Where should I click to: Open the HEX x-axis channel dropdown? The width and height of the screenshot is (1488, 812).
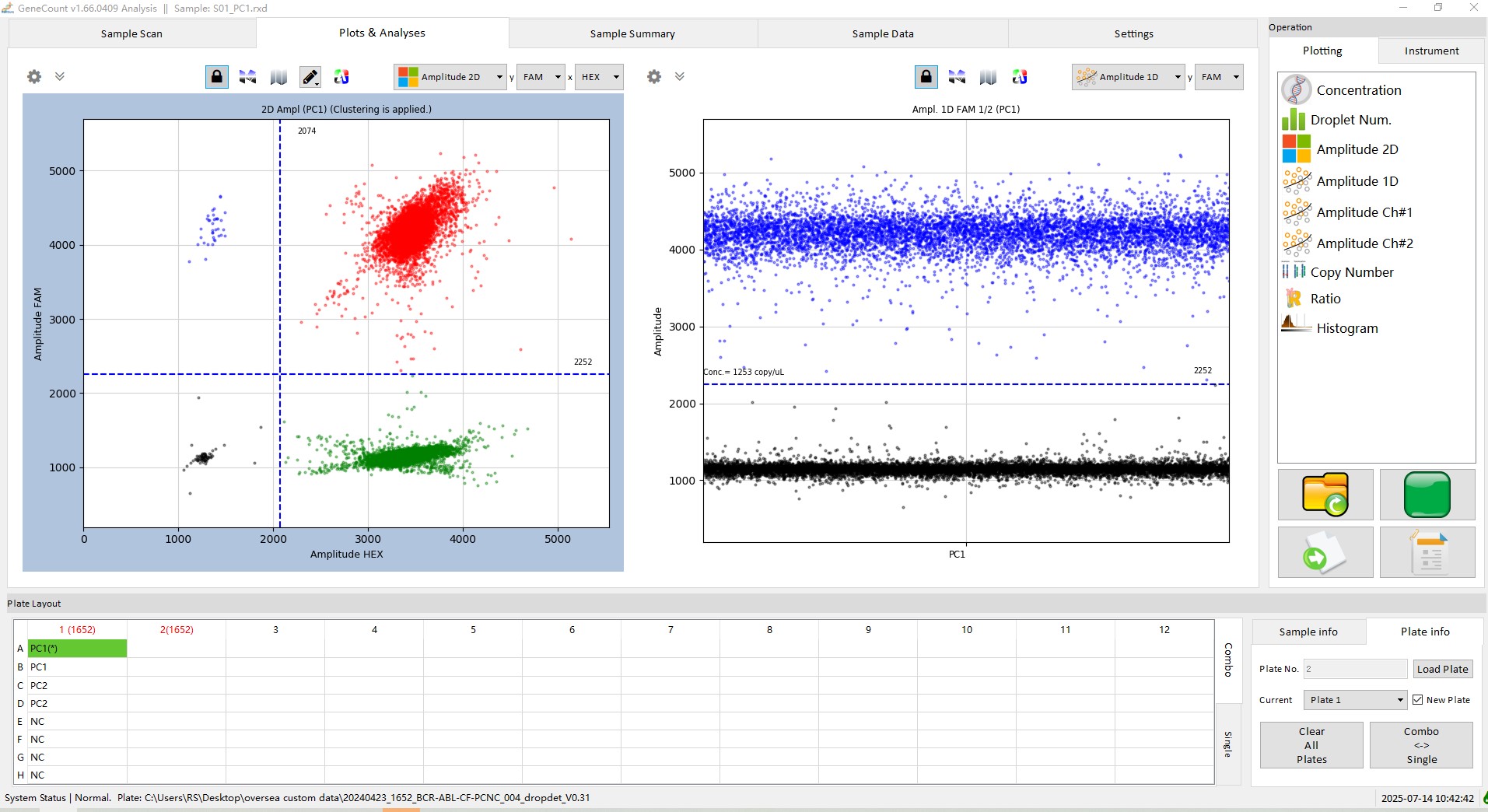pos(599,77)
